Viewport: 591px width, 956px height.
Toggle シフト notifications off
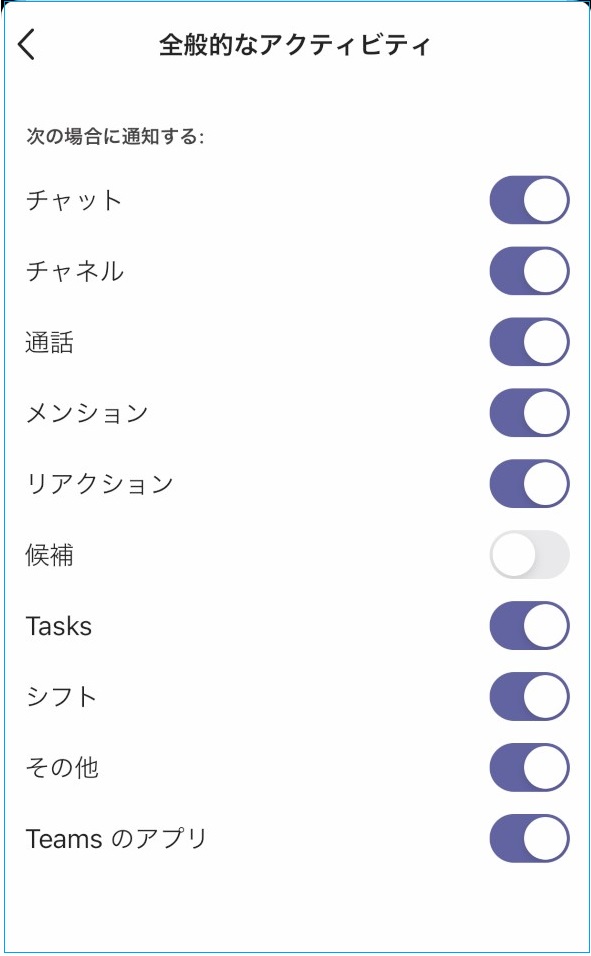[529, 696]
